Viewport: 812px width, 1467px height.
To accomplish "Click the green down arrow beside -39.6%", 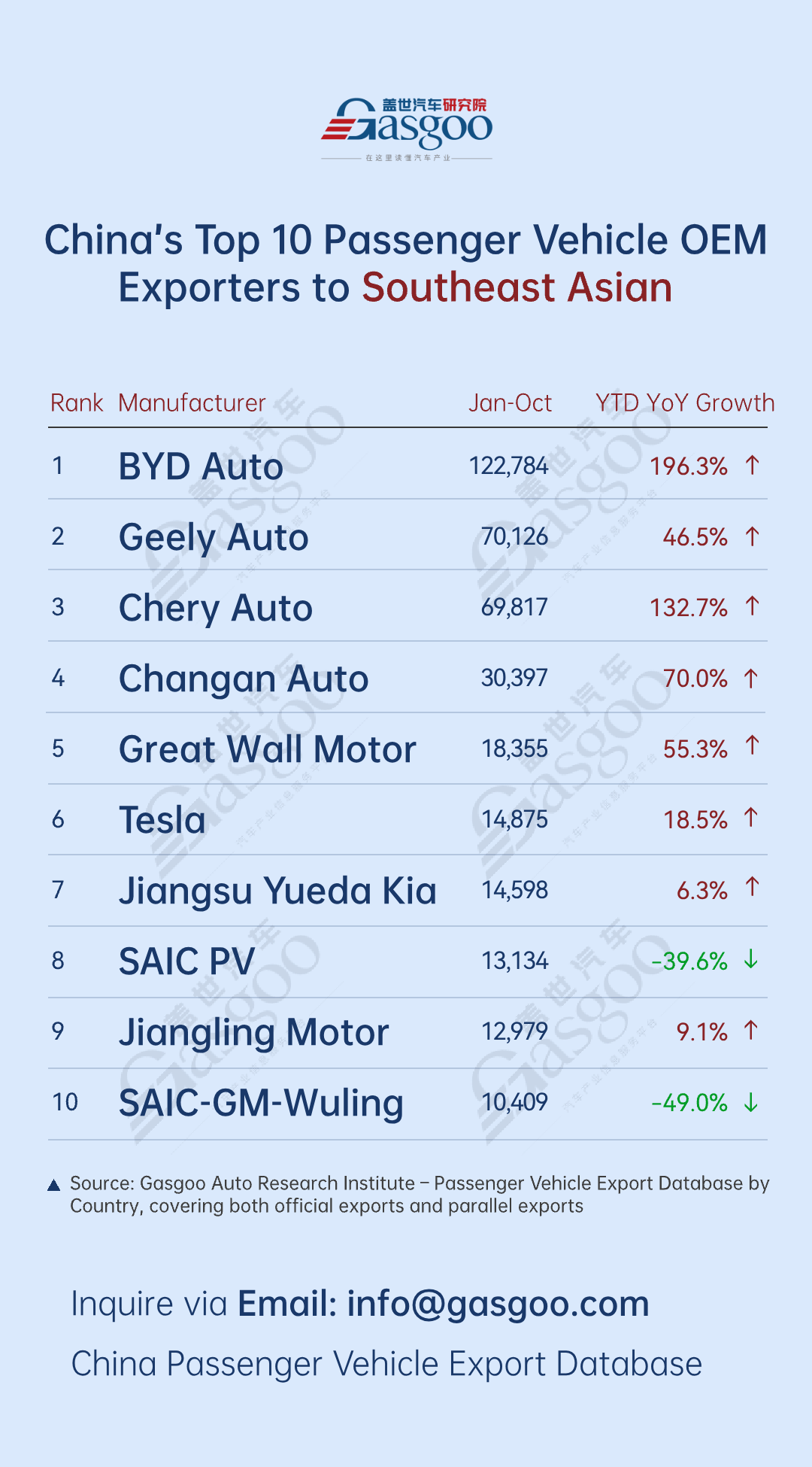I will click(750, 960).
